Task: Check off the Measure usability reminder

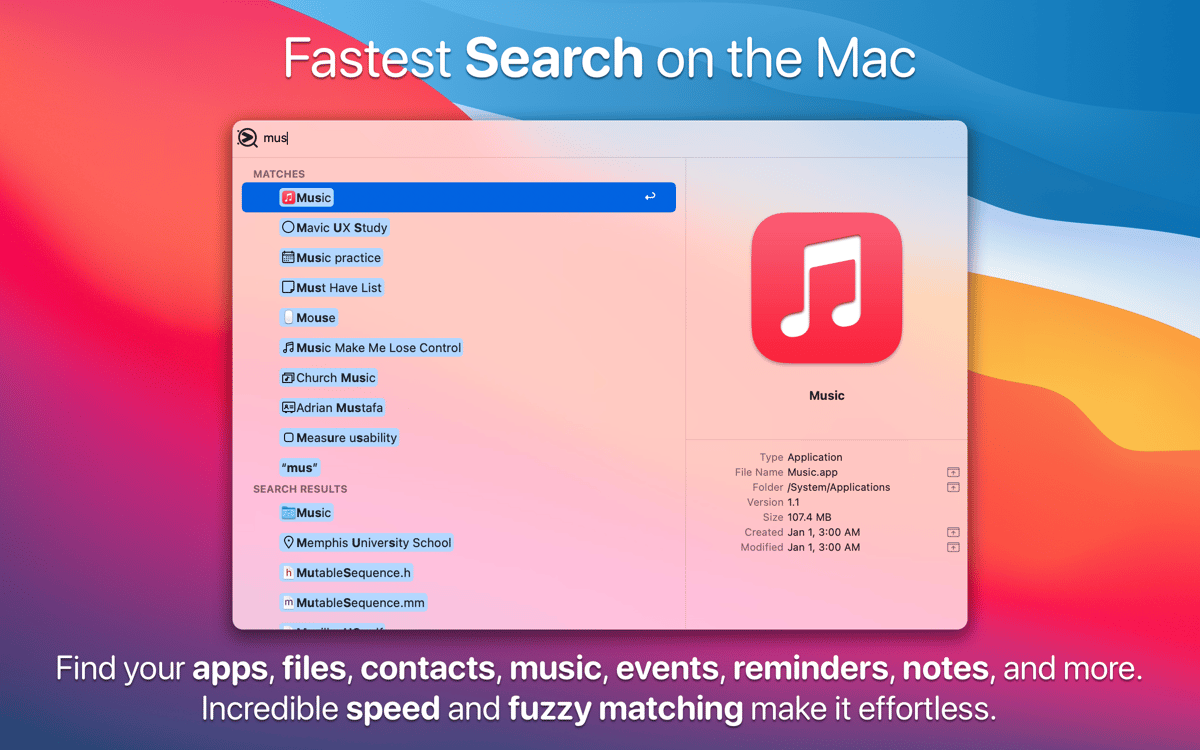Action: pyautogui.click(x=289, y=437)
